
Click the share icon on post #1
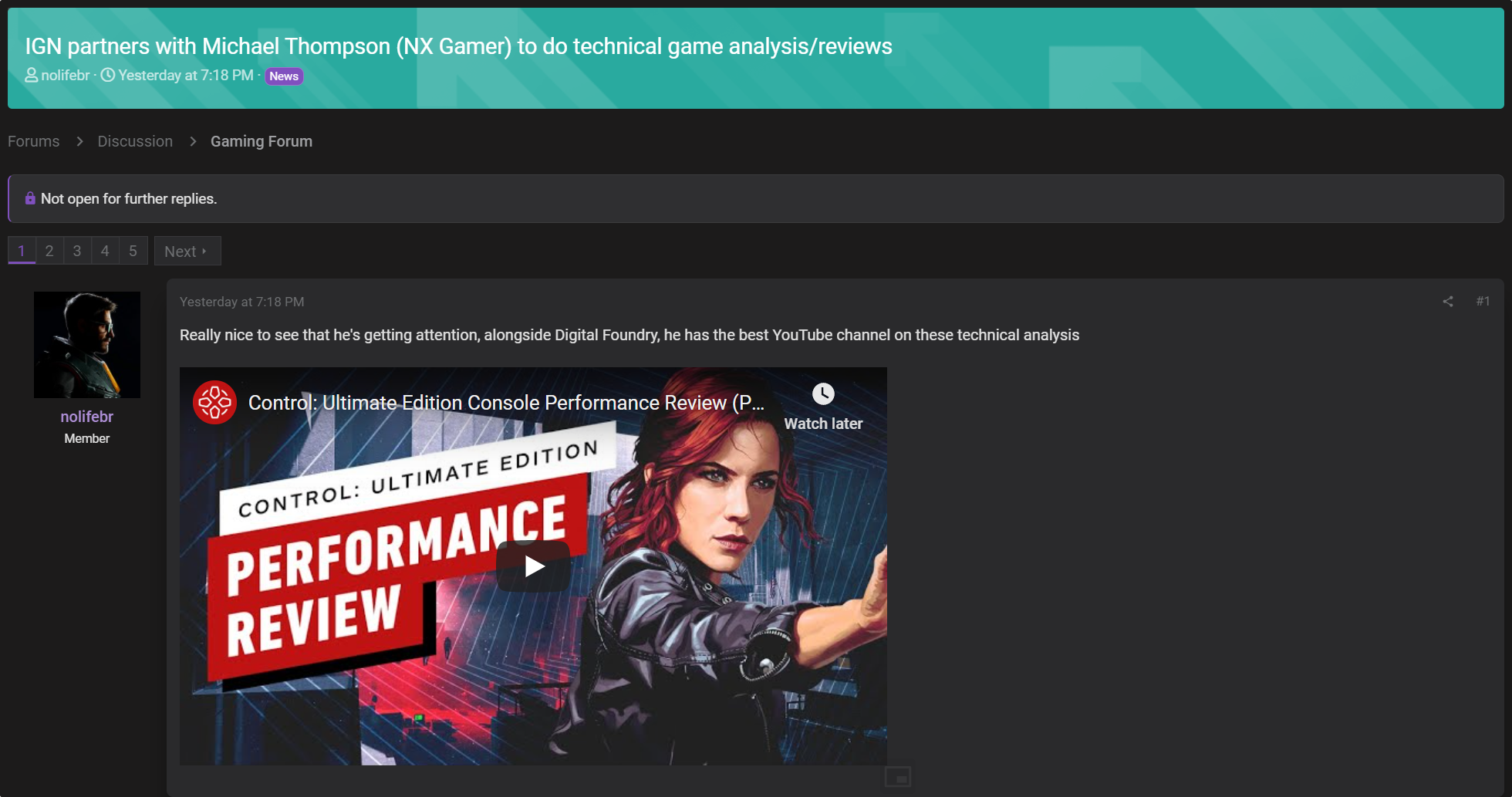(1448, 302)
